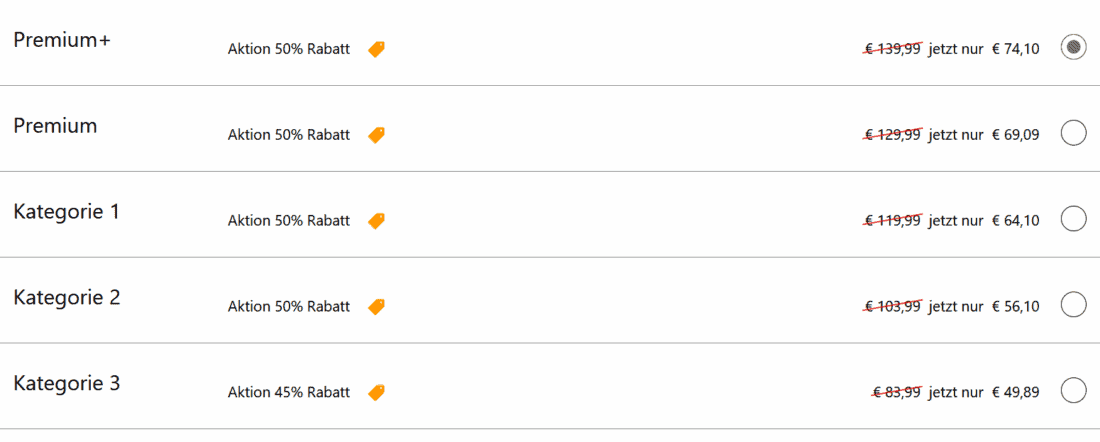Pick the Kategorie 3 radio button
Viewport: 1100px width, 442px height.
(1073, 391)
